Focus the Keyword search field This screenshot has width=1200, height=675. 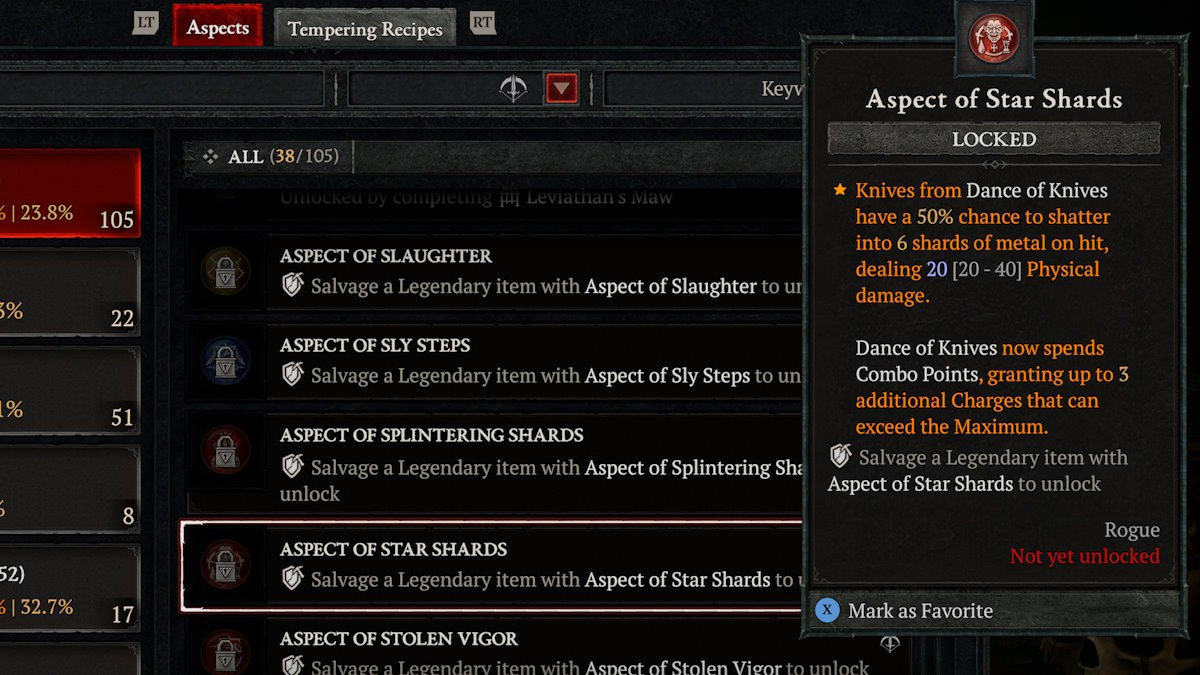click(702, 89)
